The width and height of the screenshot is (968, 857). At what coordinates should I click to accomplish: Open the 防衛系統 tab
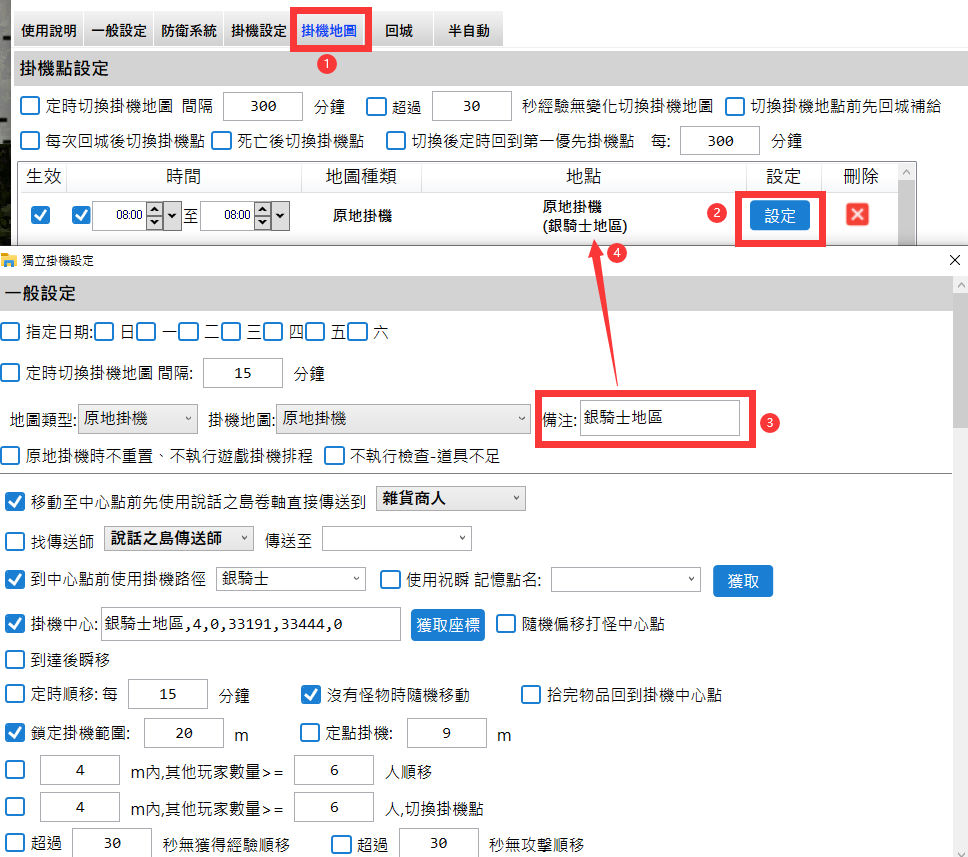tap(189, 30)
